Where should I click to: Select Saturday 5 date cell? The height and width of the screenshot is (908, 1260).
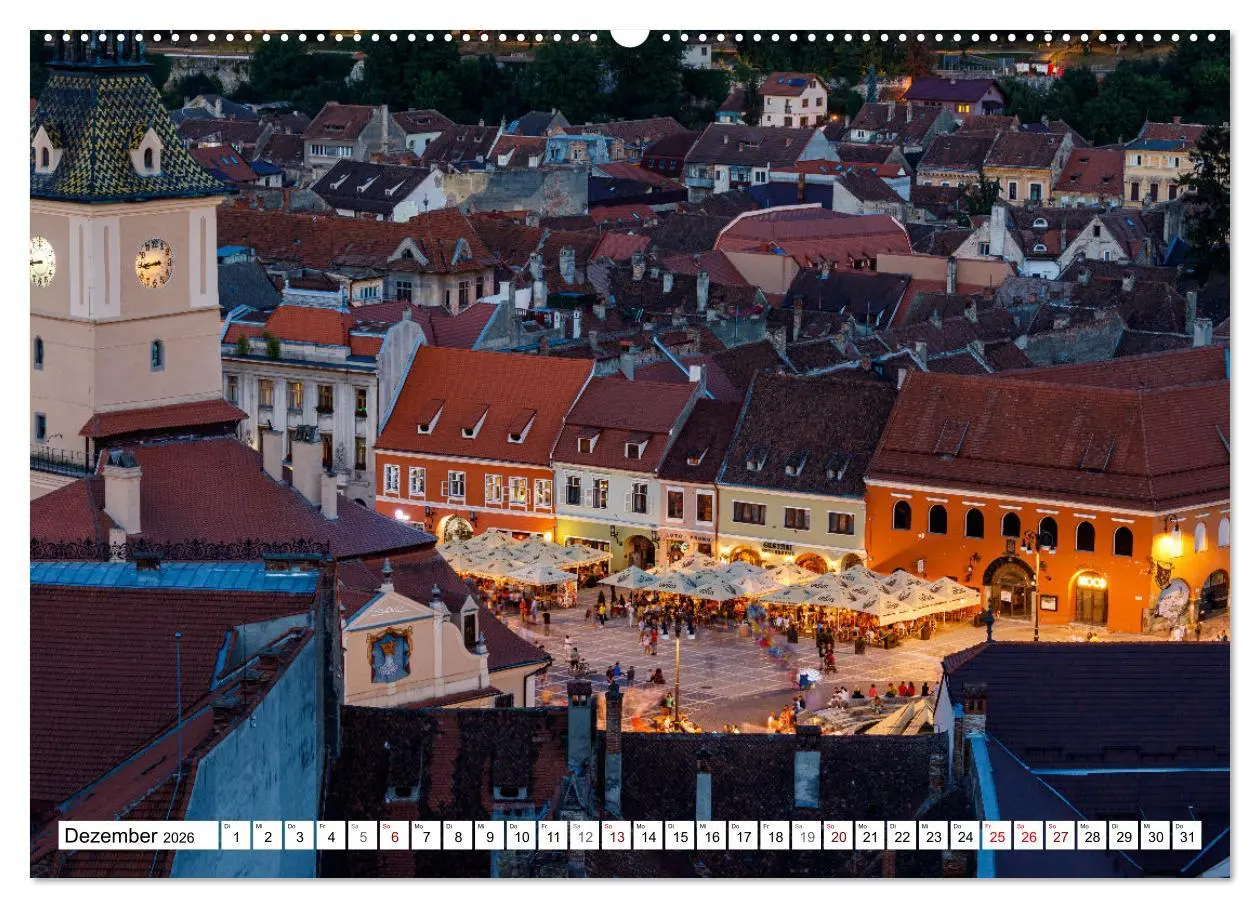point(362,836)
